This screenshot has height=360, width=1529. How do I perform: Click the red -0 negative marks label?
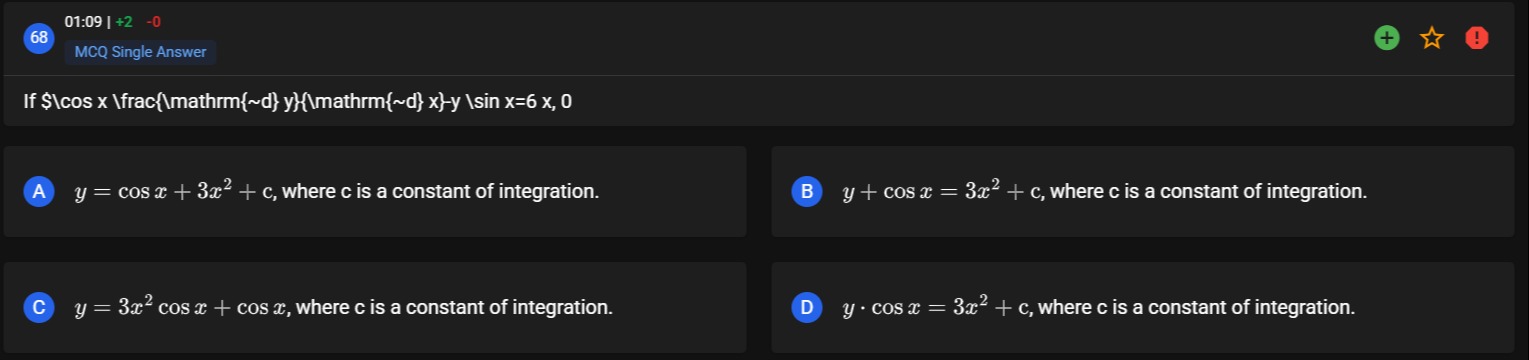153,21
